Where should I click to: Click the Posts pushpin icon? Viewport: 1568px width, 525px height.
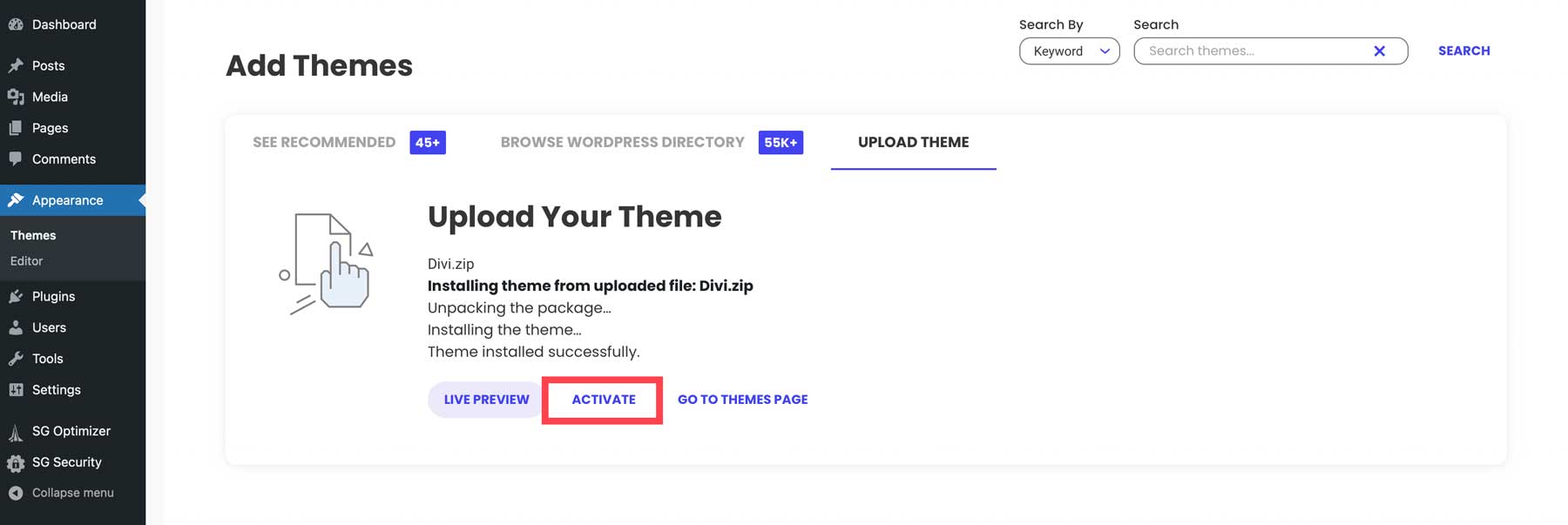(x=16, y=65)
